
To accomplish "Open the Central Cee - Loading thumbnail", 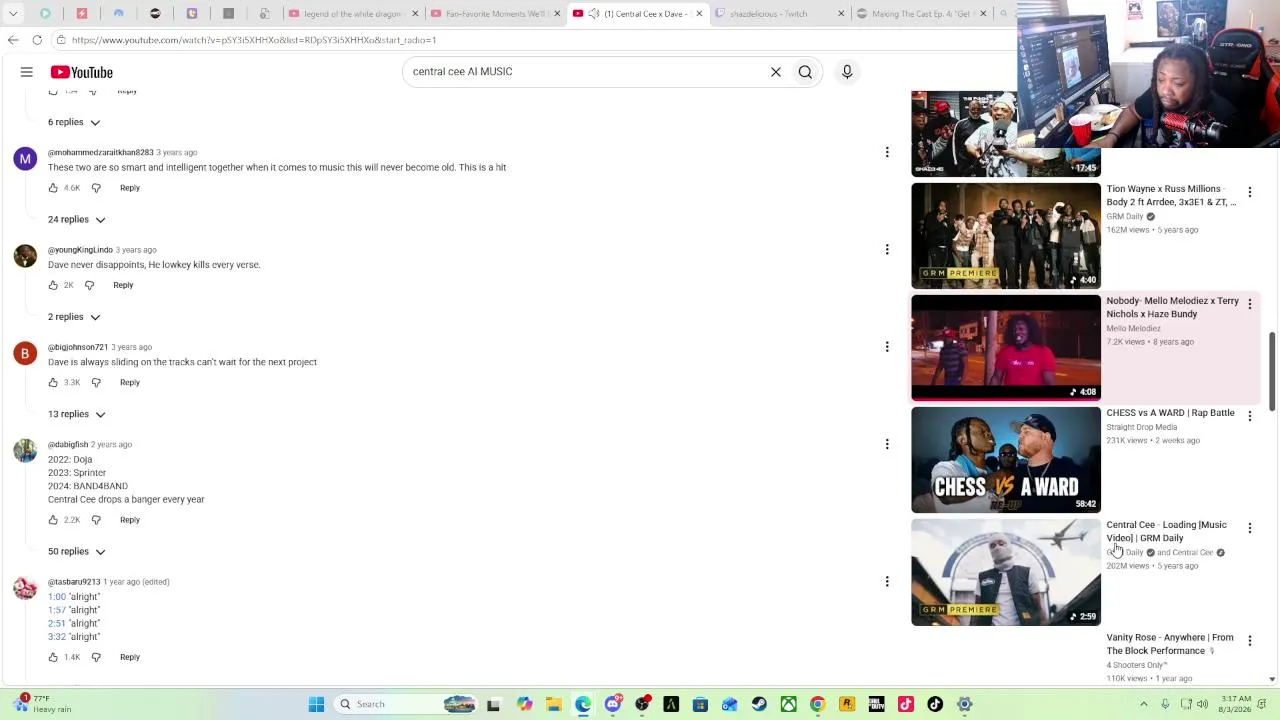I will [x=1006, y=572].
